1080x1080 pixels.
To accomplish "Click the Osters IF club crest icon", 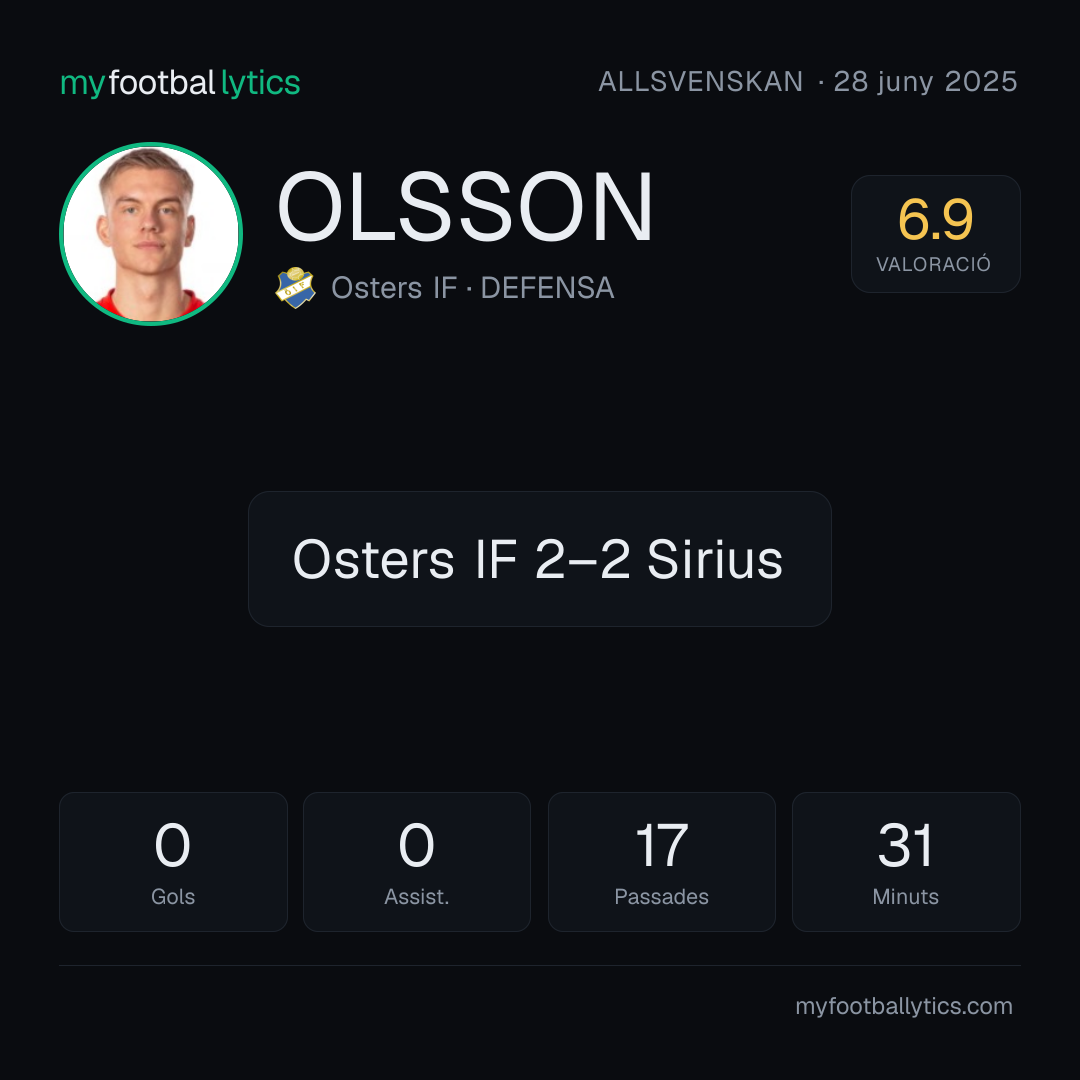I will click(x=295, y=287).
